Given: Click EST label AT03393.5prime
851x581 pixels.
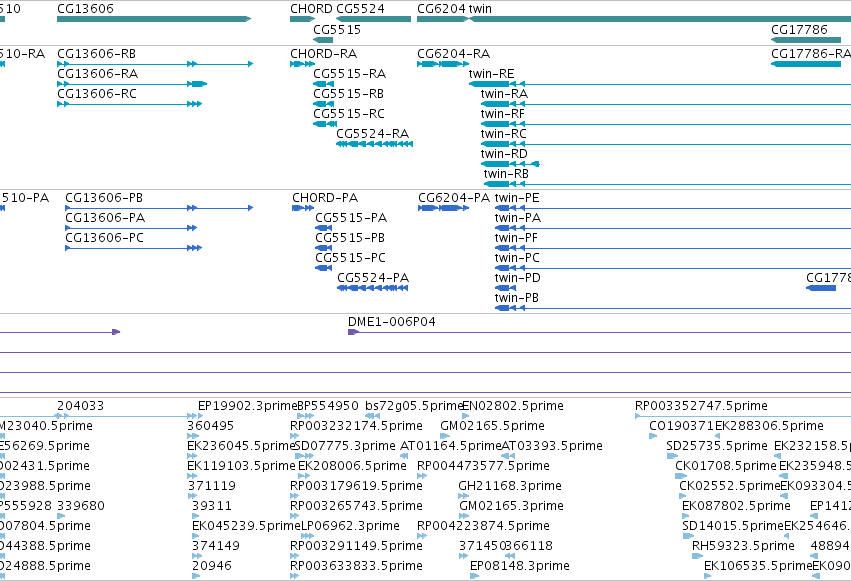Looking at the screenshot, I should click(x=552, y=446).
